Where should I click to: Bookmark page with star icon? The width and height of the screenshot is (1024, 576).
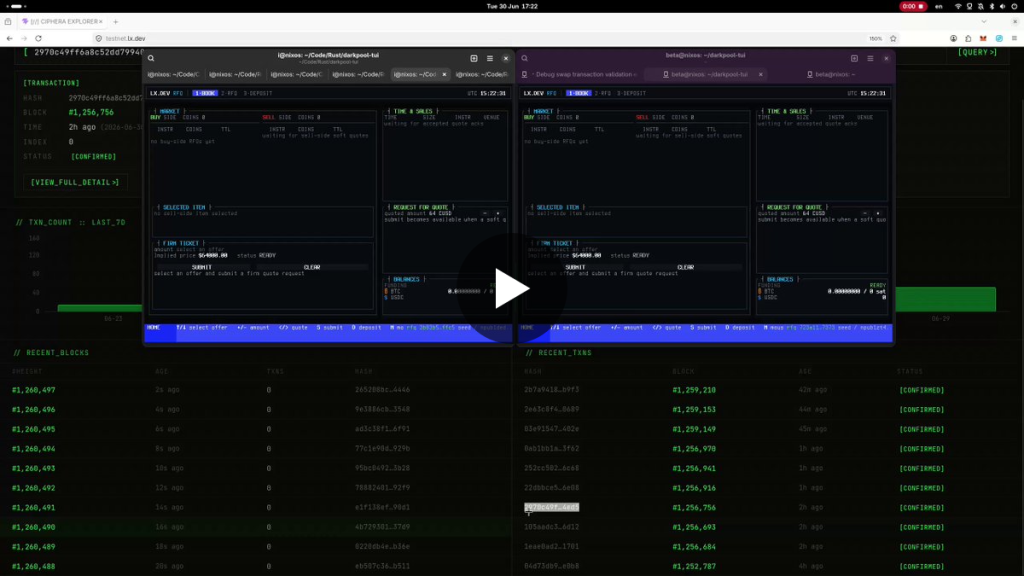893,39
